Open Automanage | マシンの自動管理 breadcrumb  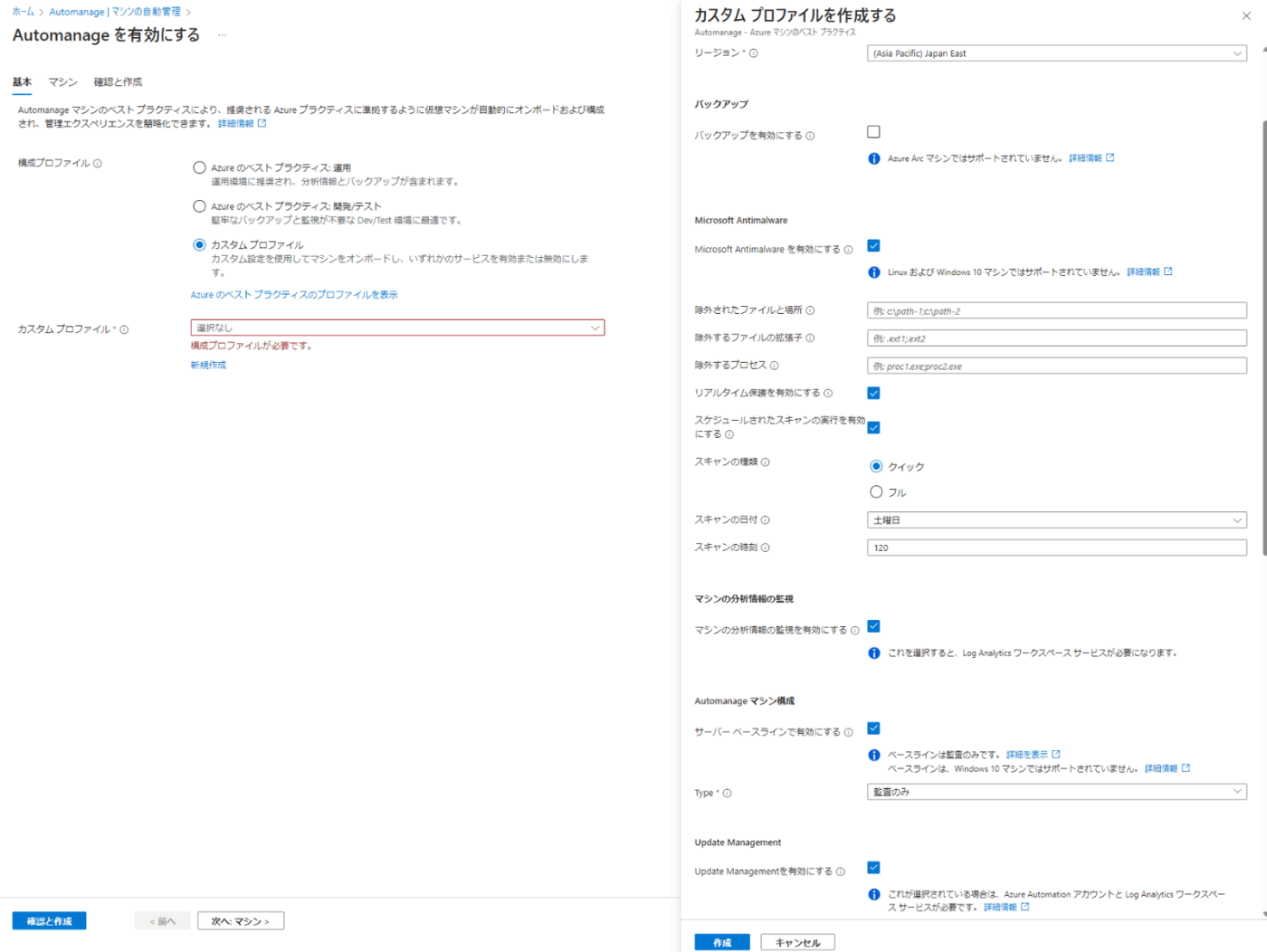click(x=115, y=12)
